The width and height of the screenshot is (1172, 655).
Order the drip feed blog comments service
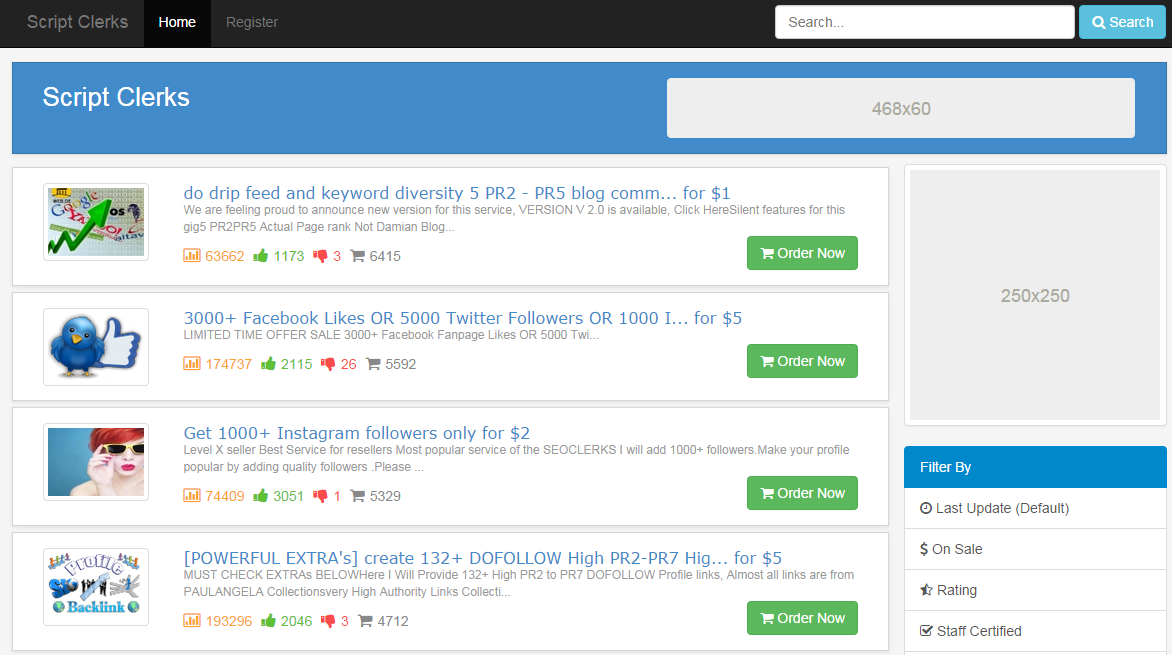tap(802, 253)
